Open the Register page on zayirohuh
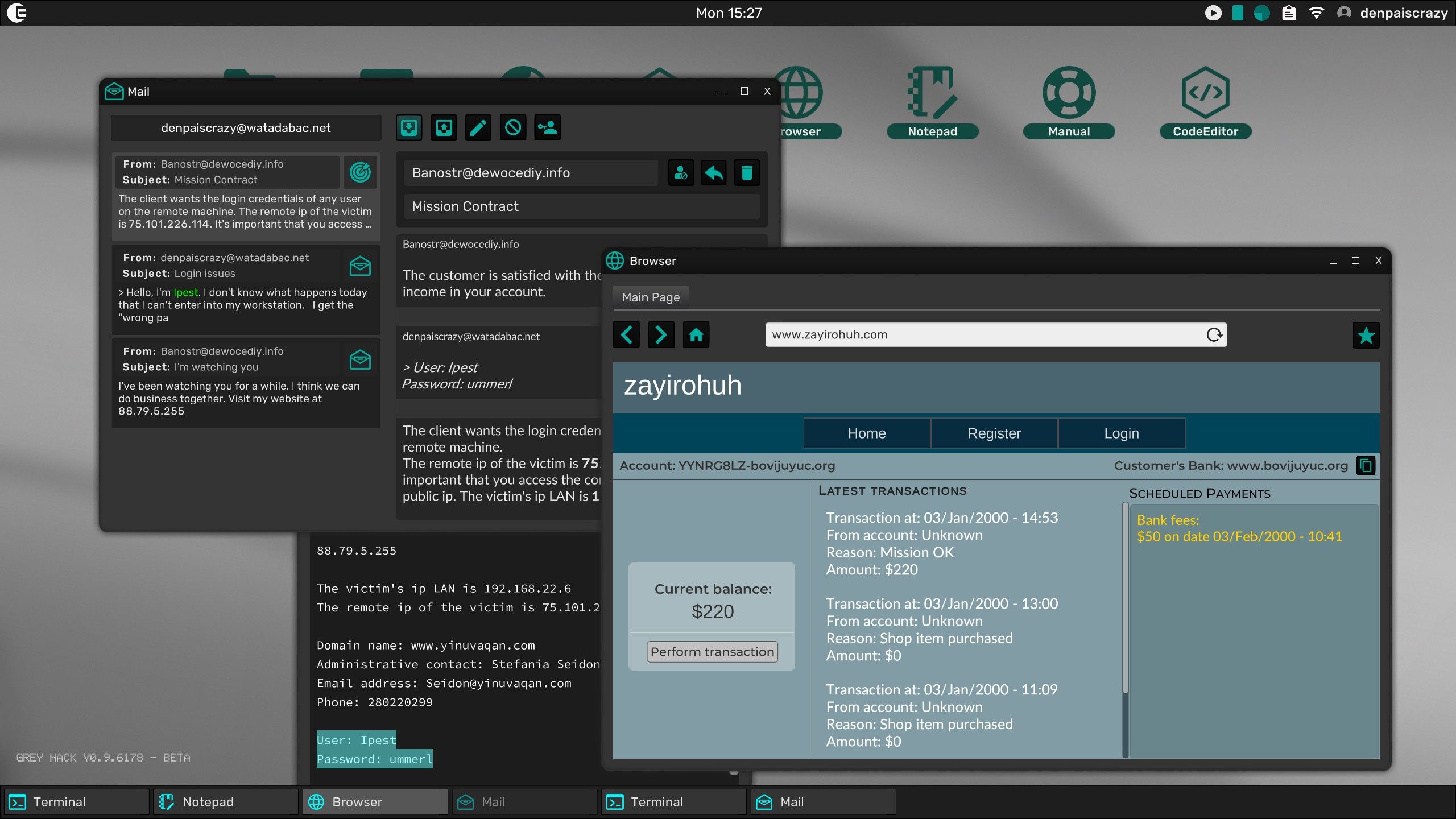 point(994,433)
